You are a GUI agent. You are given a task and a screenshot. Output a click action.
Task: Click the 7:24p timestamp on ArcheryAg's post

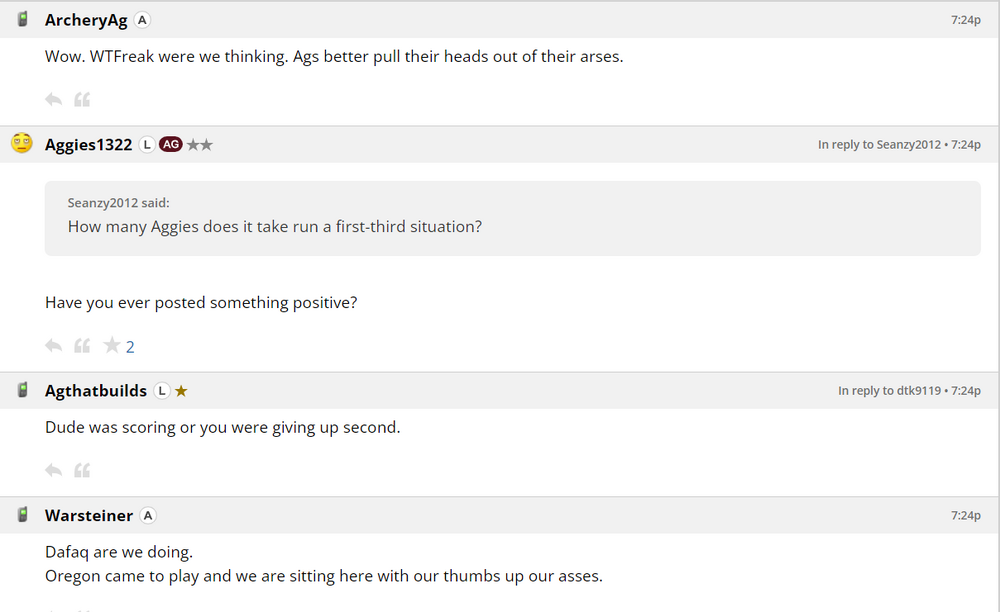pos(965,20)
